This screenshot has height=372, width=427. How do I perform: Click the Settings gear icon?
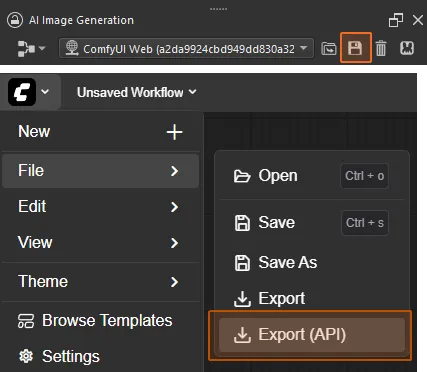coord(26,356)
